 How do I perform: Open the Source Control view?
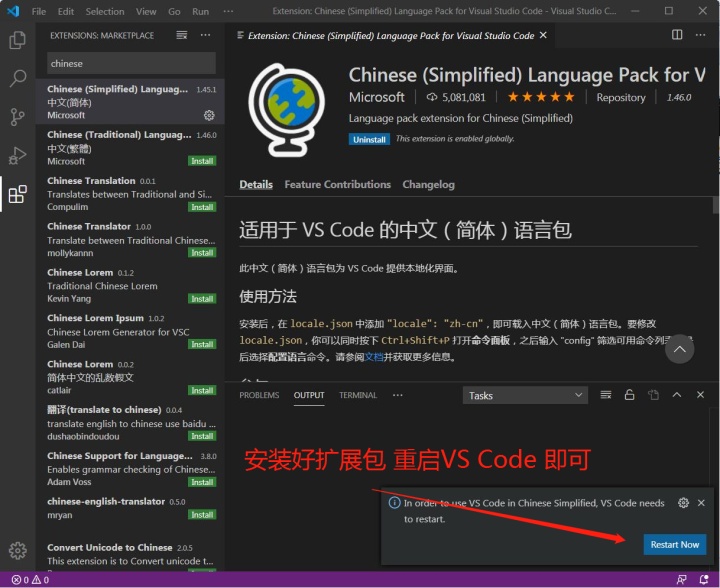17,117
